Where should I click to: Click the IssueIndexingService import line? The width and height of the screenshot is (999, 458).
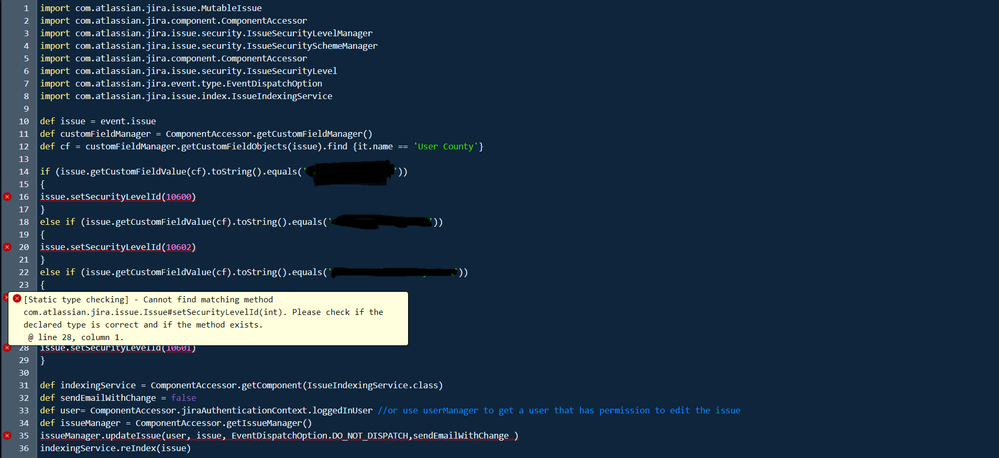(x=185, y=96)
